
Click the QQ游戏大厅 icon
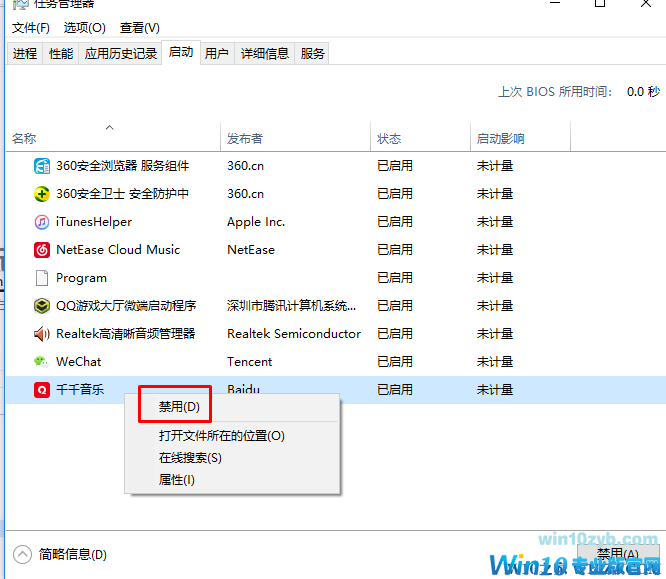42,306
